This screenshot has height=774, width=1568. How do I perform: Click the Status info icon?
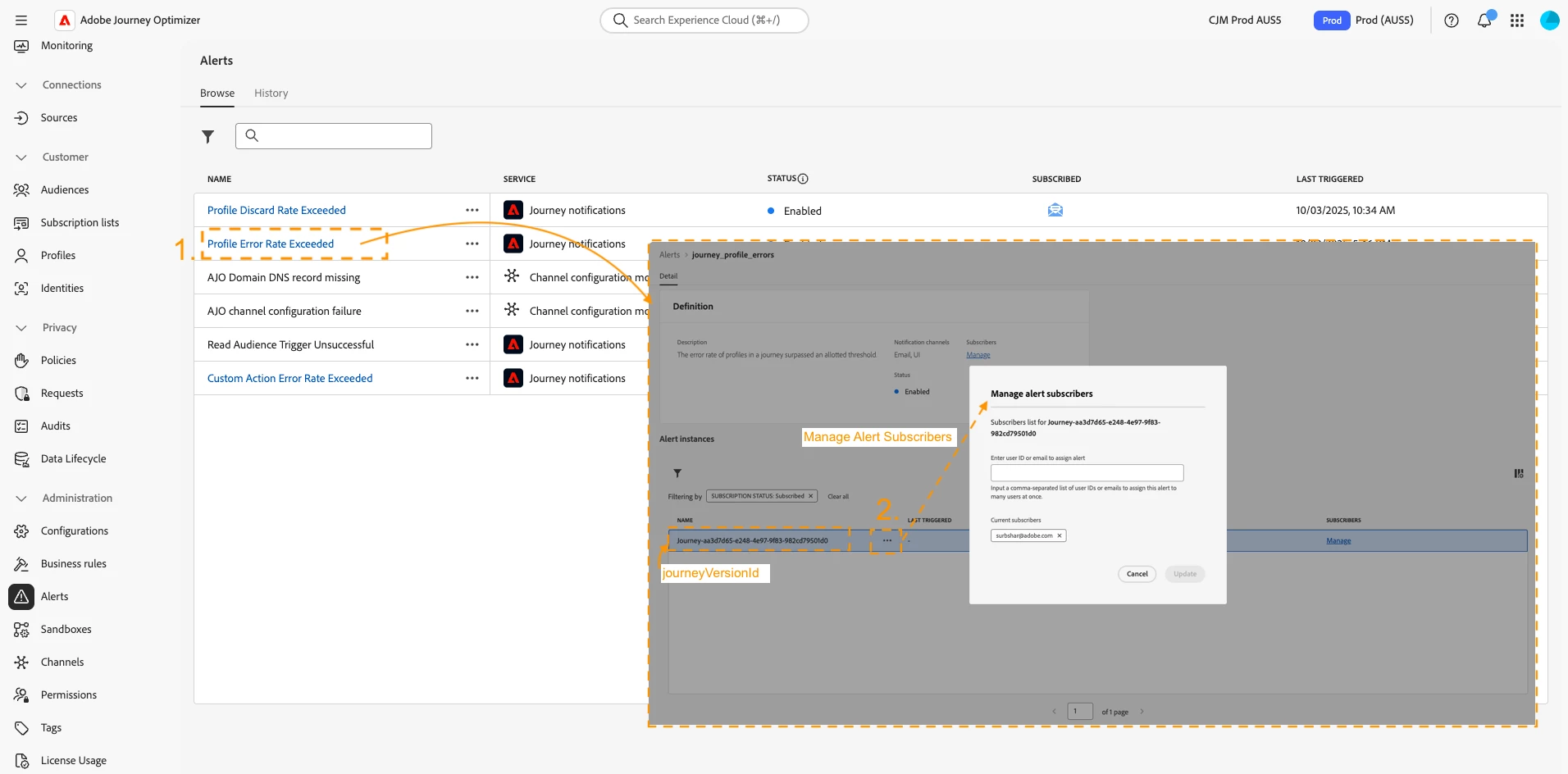click(803, 179)
